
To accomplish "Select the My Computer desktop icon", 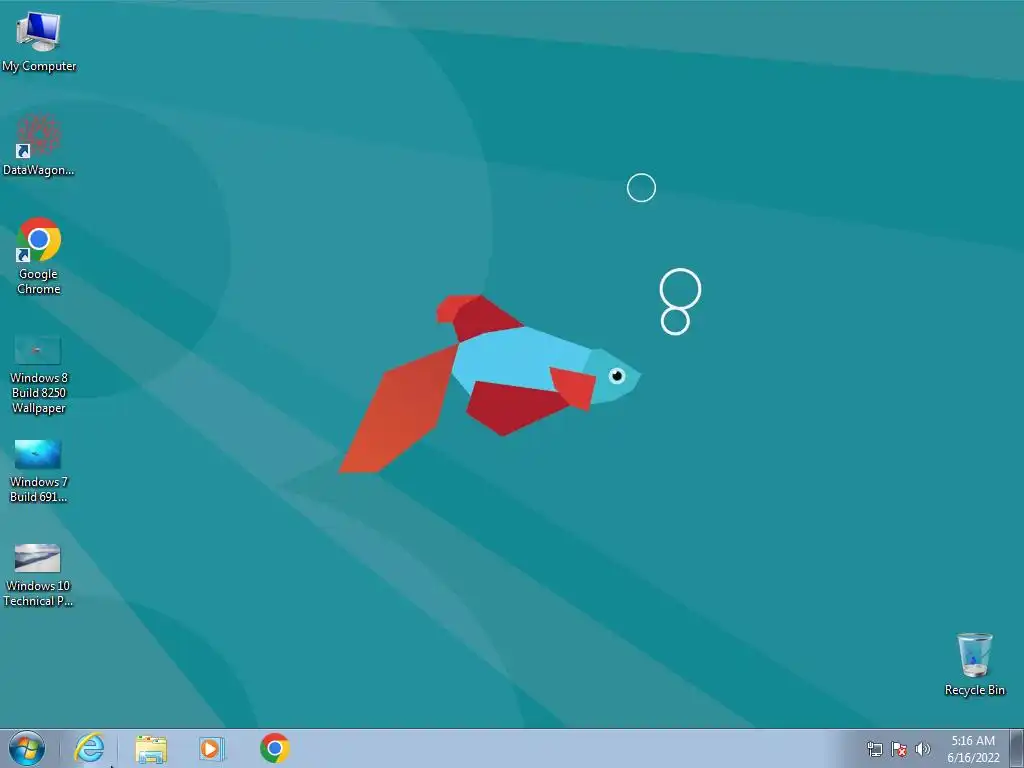I will click(x=39, y=40).
